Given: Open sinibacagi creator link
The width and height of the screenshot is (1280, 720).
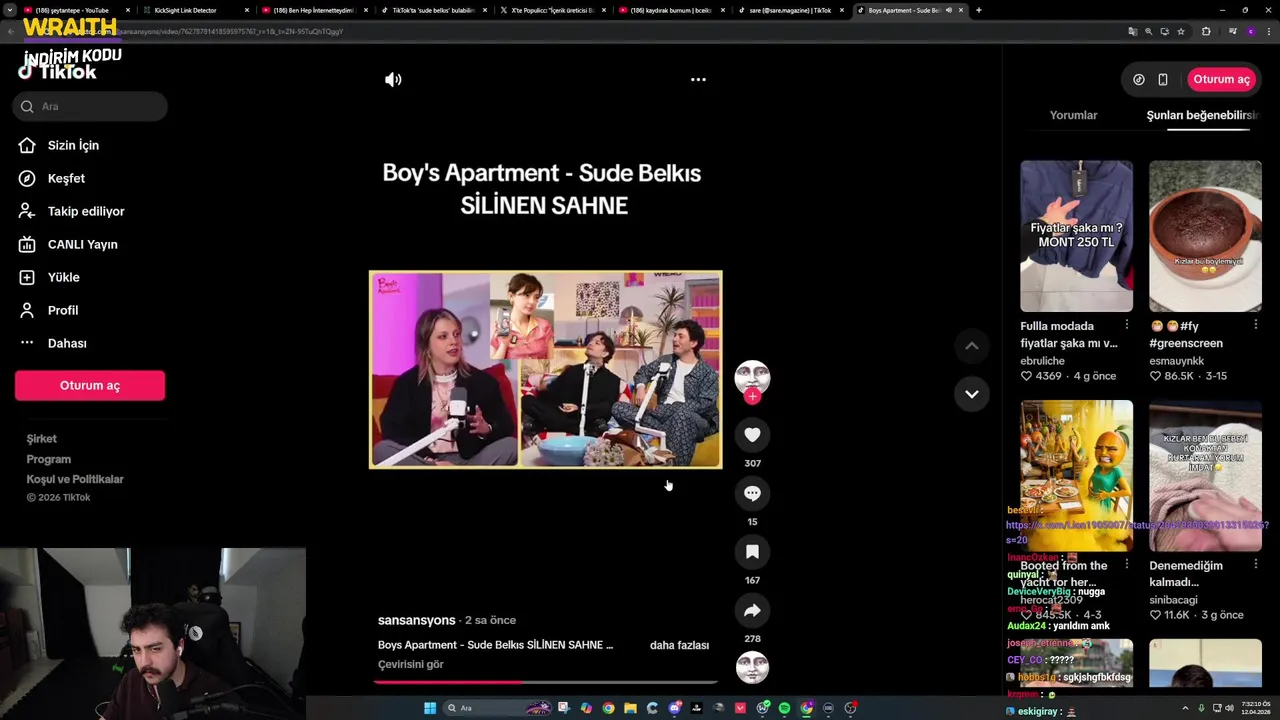Looking at the screenshot, I should click(x=1173, y=600).
